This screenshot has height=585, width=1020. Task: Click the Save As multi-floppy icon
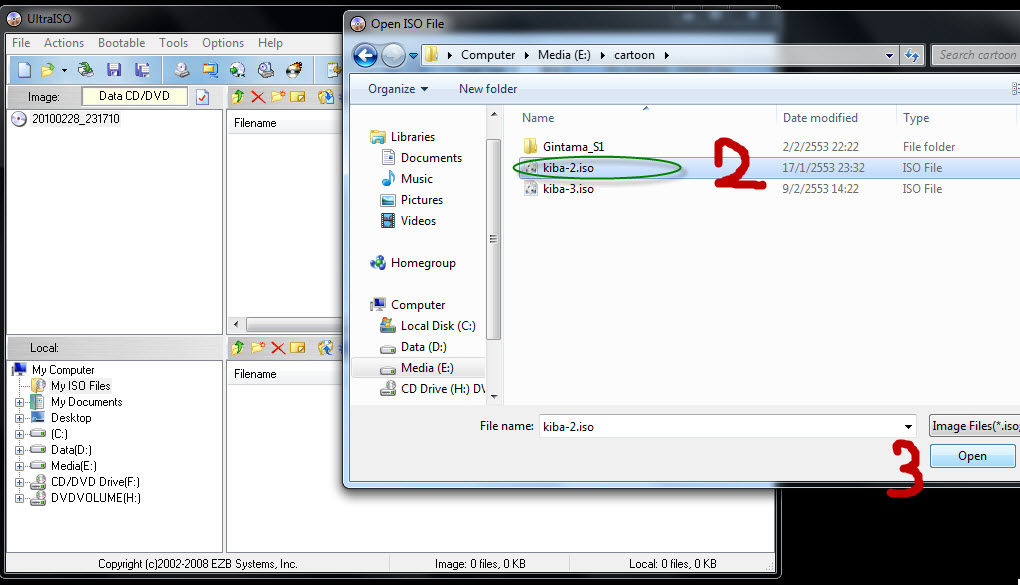(x=142, y=70)
